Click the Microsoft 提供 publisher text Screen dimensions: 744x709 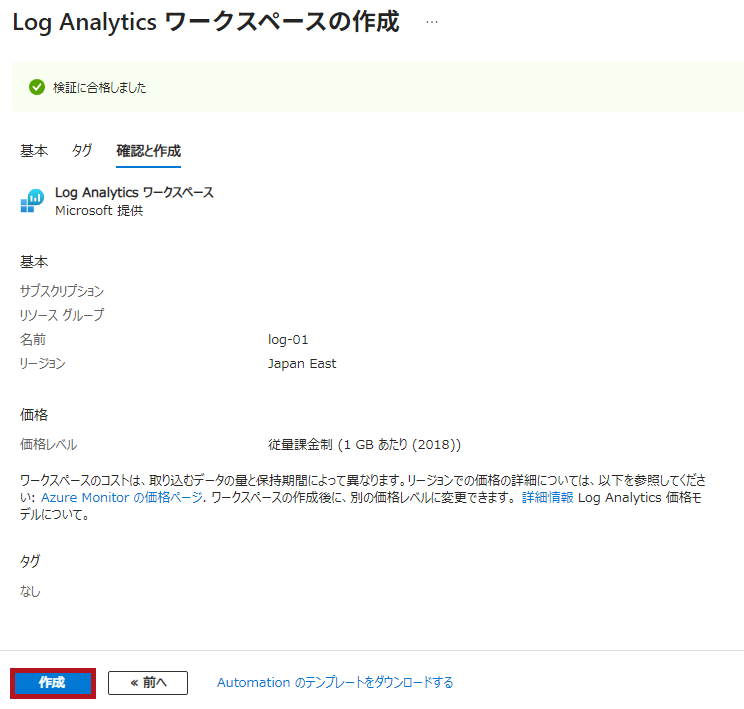99,211
